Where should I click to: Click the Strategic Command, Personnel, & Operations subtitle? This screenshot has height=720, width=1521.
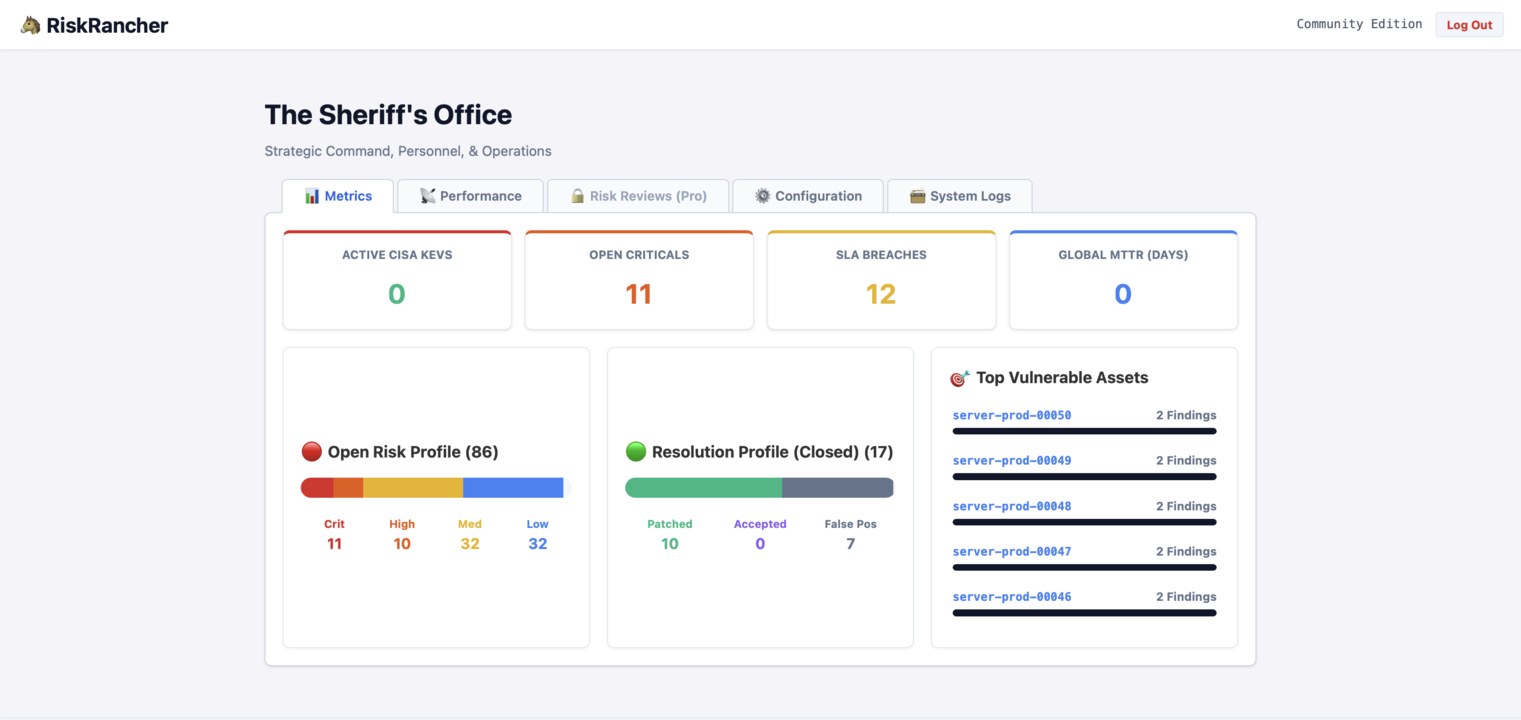(408, 151)
